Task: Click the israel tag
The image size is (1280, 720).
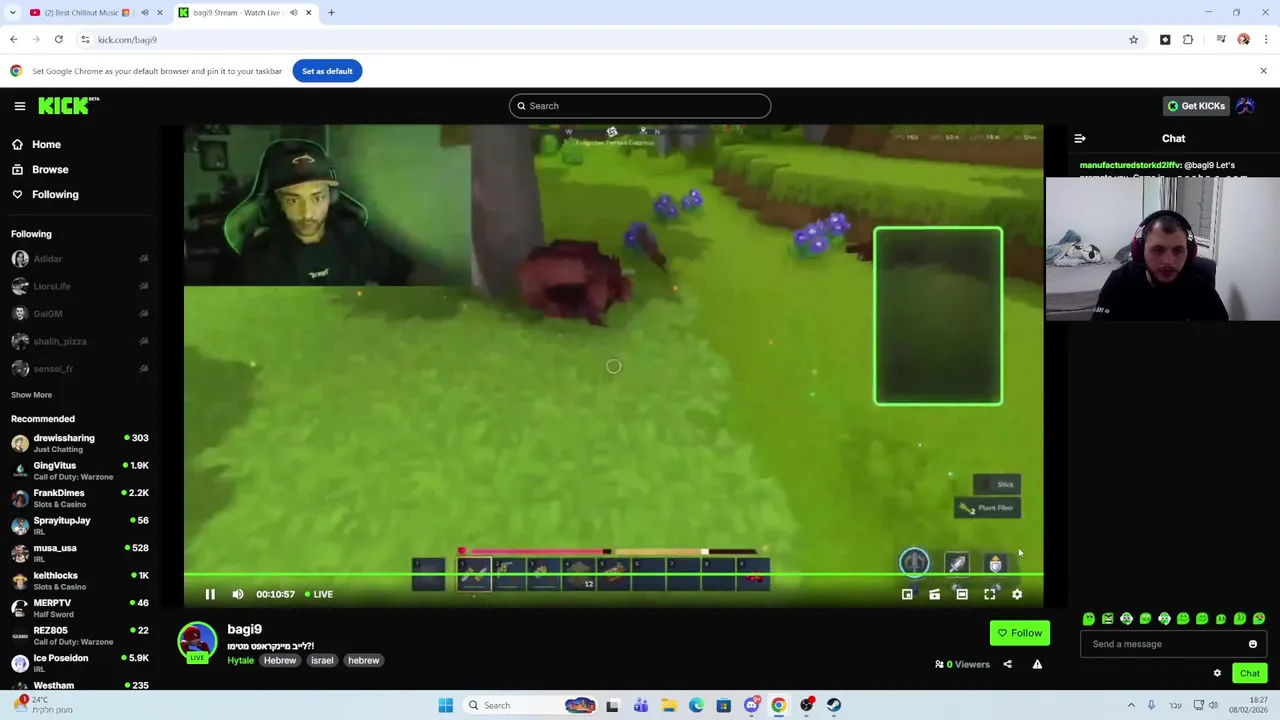Action: [x=322, y=660]
